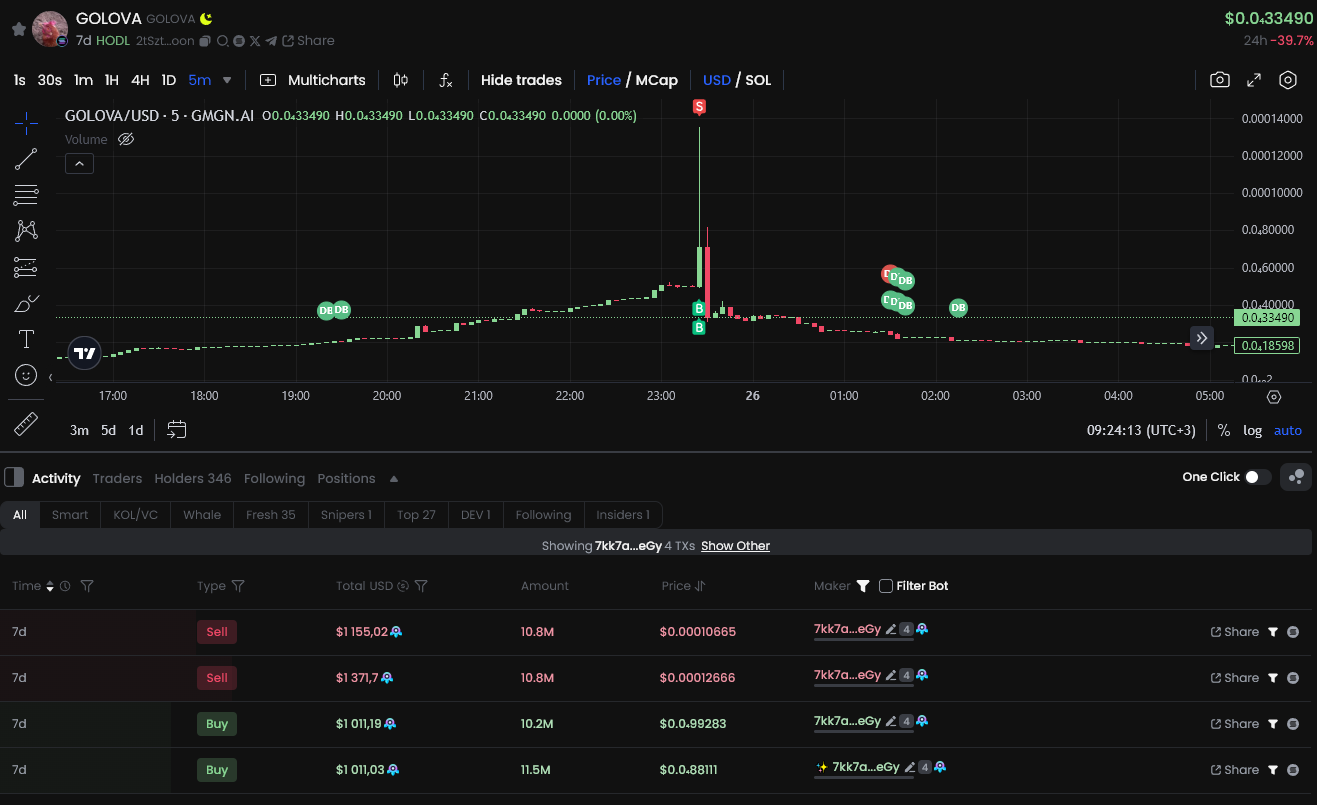Image resolution: width=1317 pixels, height=805 pixels.
Task: Open the emoji icons drawing tool
Action: click(26, 375)
